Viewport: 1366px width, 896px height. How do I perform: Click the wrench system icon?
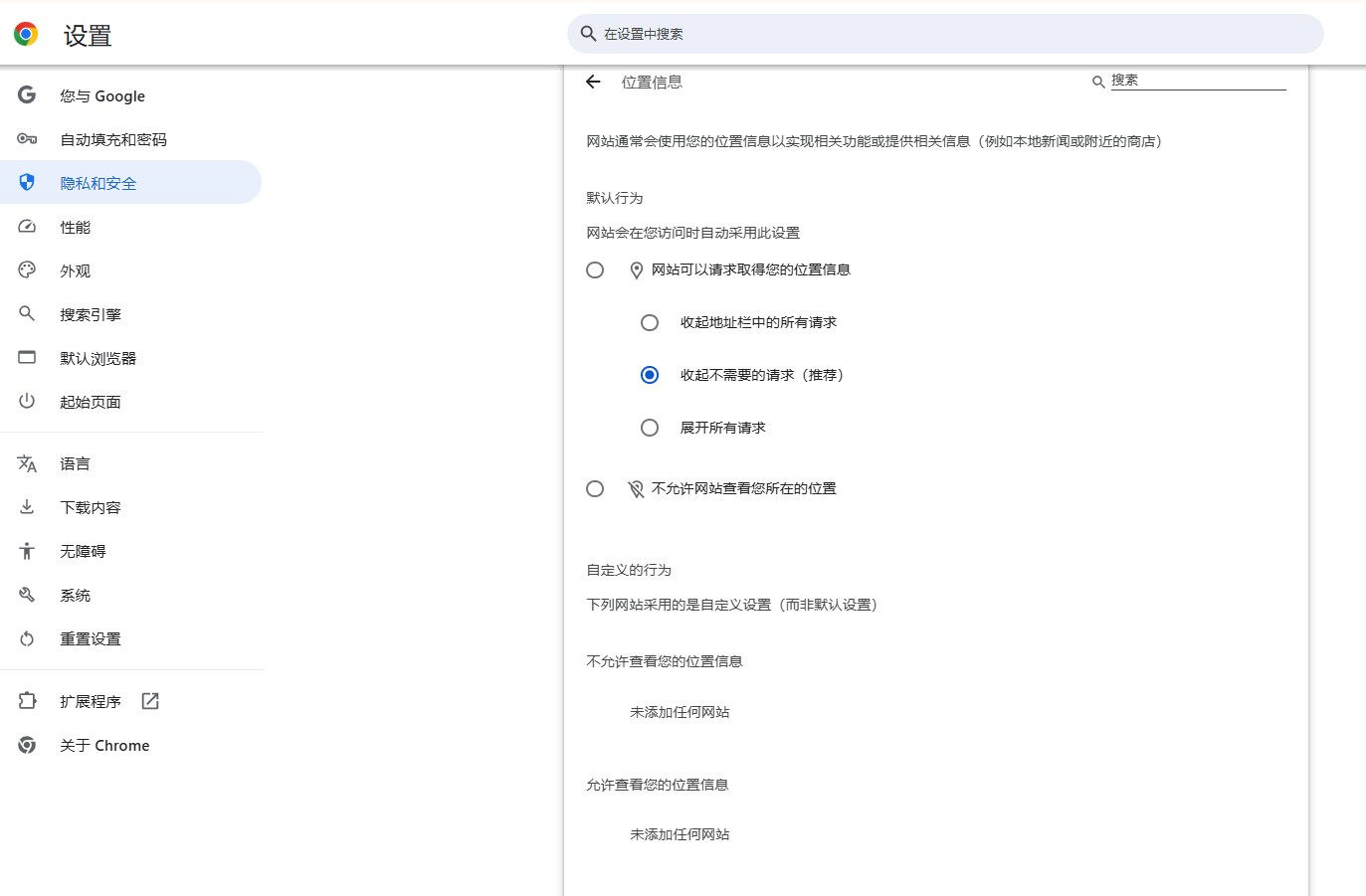pyautogui.click(x=27, y=595)
